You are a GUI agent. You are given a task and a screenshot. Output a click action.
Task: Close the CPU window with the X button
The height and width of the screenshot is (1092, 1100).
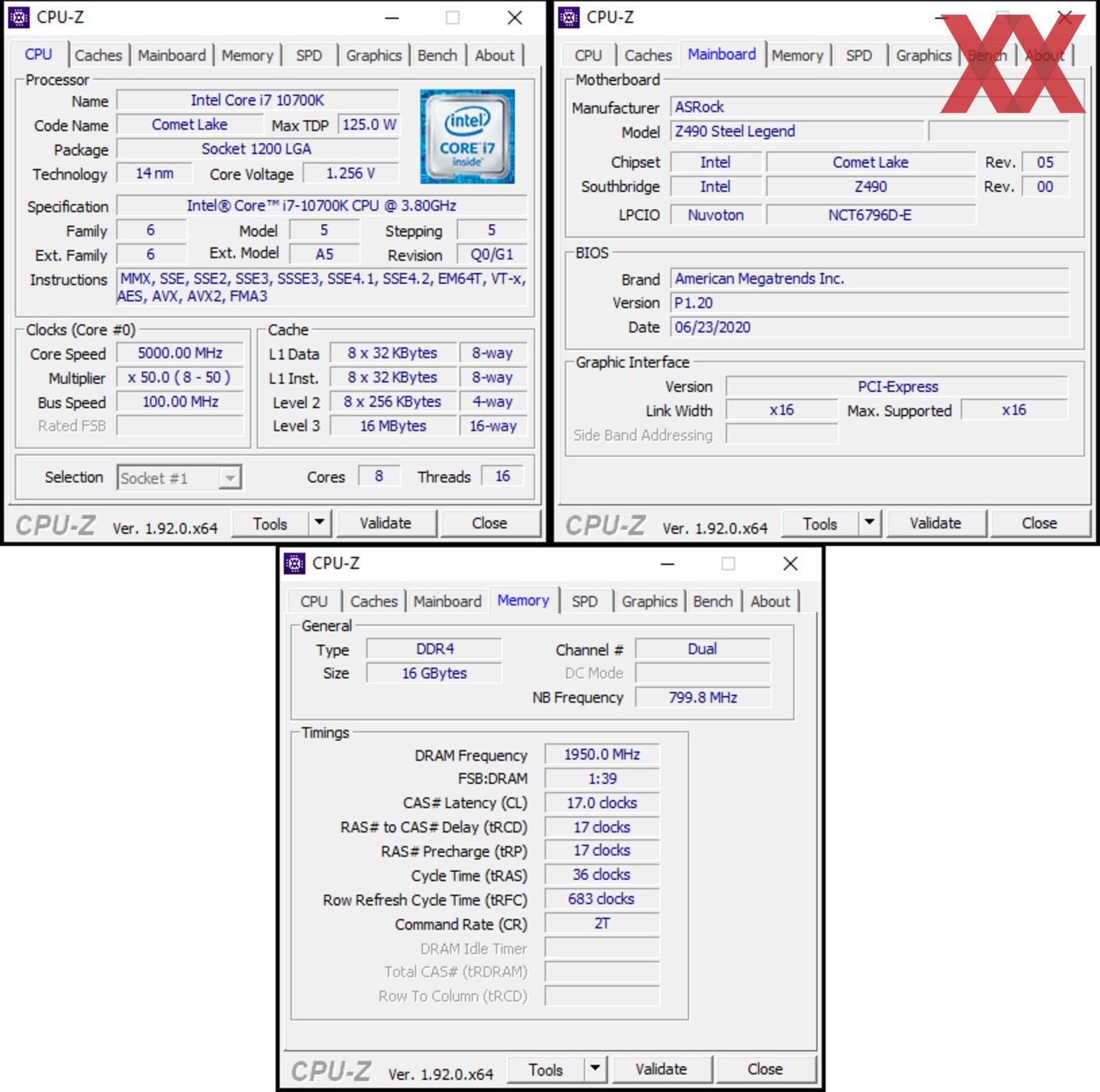click(514, 18)
